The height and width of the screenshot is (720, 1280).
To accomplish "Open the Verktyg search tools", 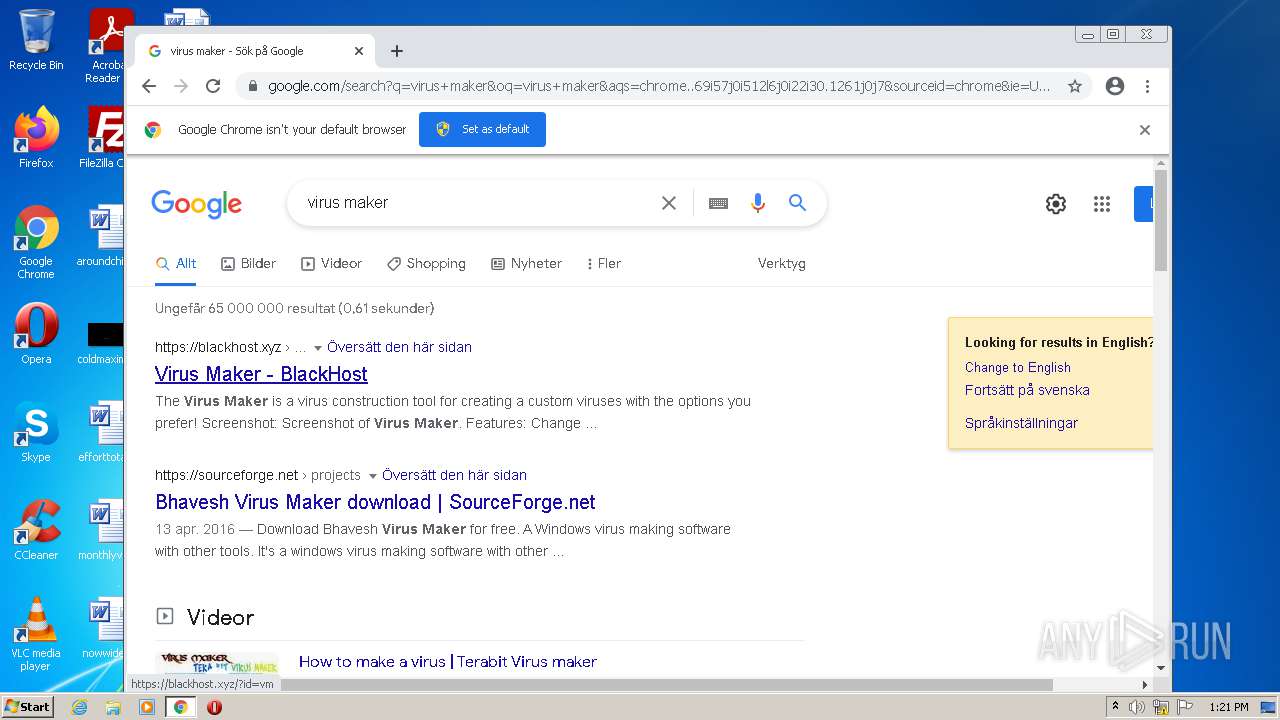I will pos(781,264).
